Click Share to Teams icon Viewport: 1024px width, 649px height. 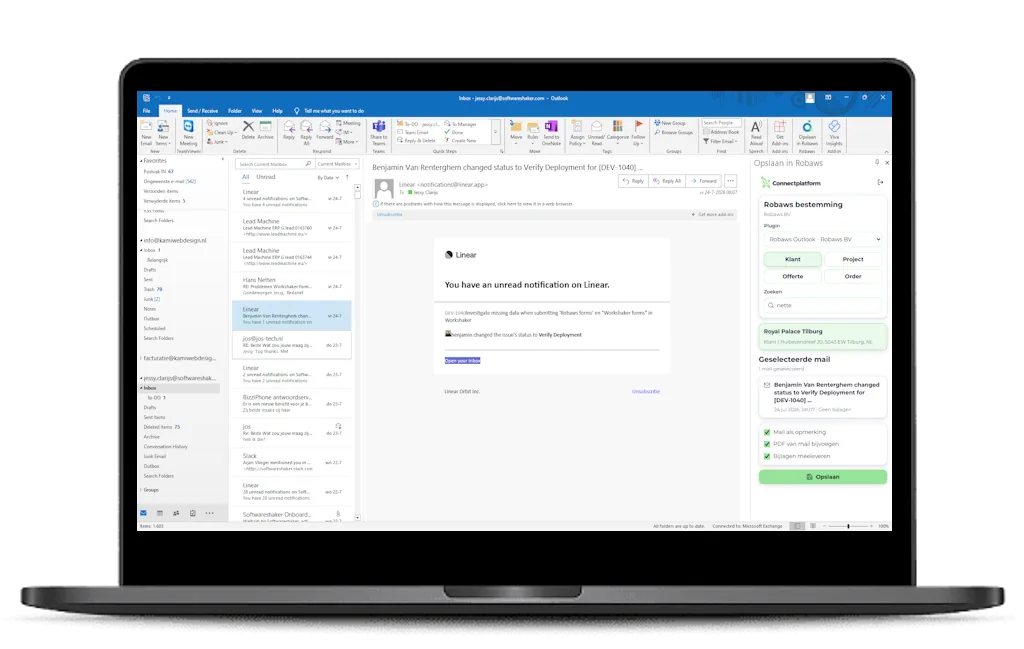coord(379,132)
